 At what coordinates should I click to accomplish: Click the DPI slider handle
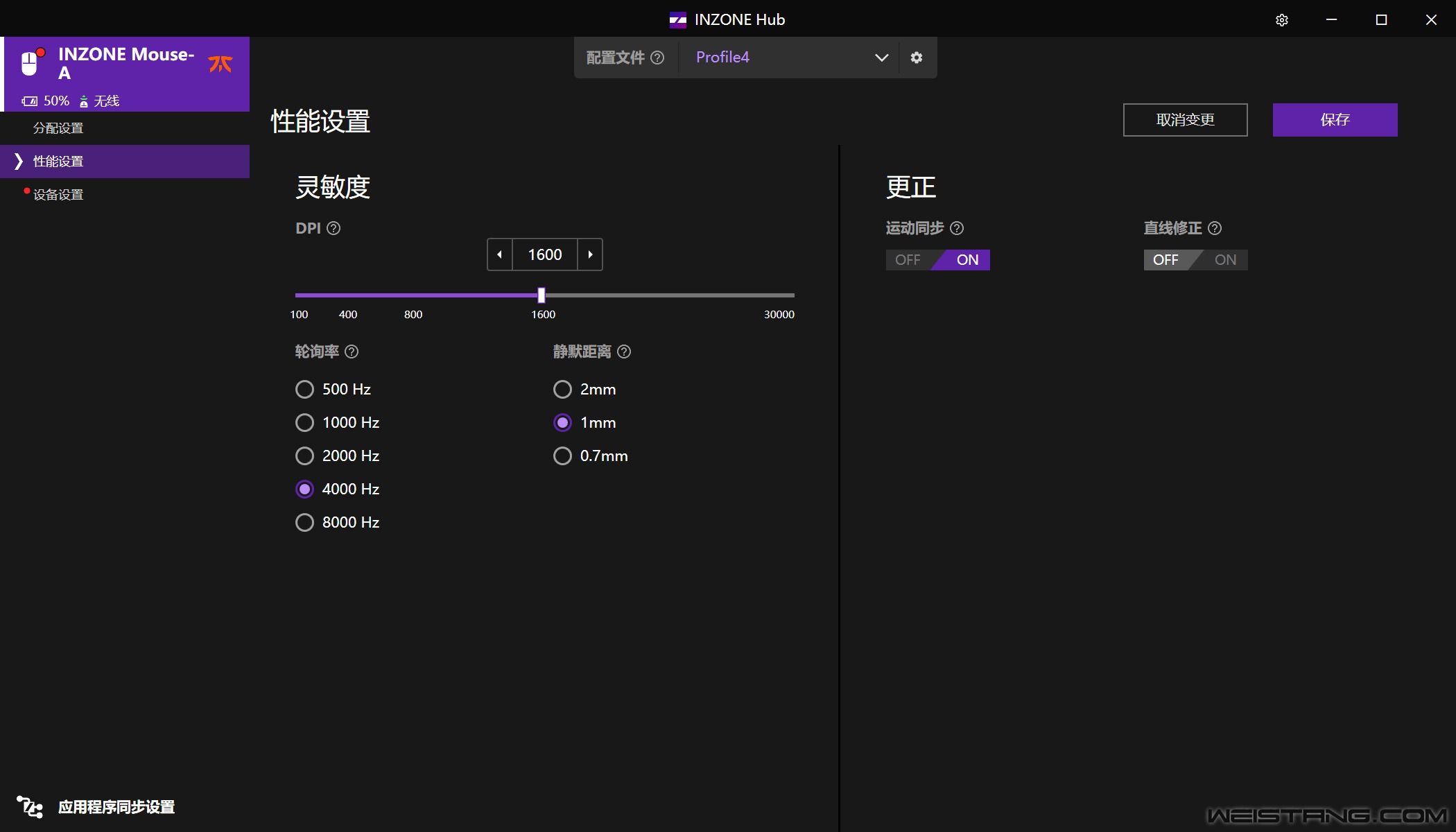[541, 295]
